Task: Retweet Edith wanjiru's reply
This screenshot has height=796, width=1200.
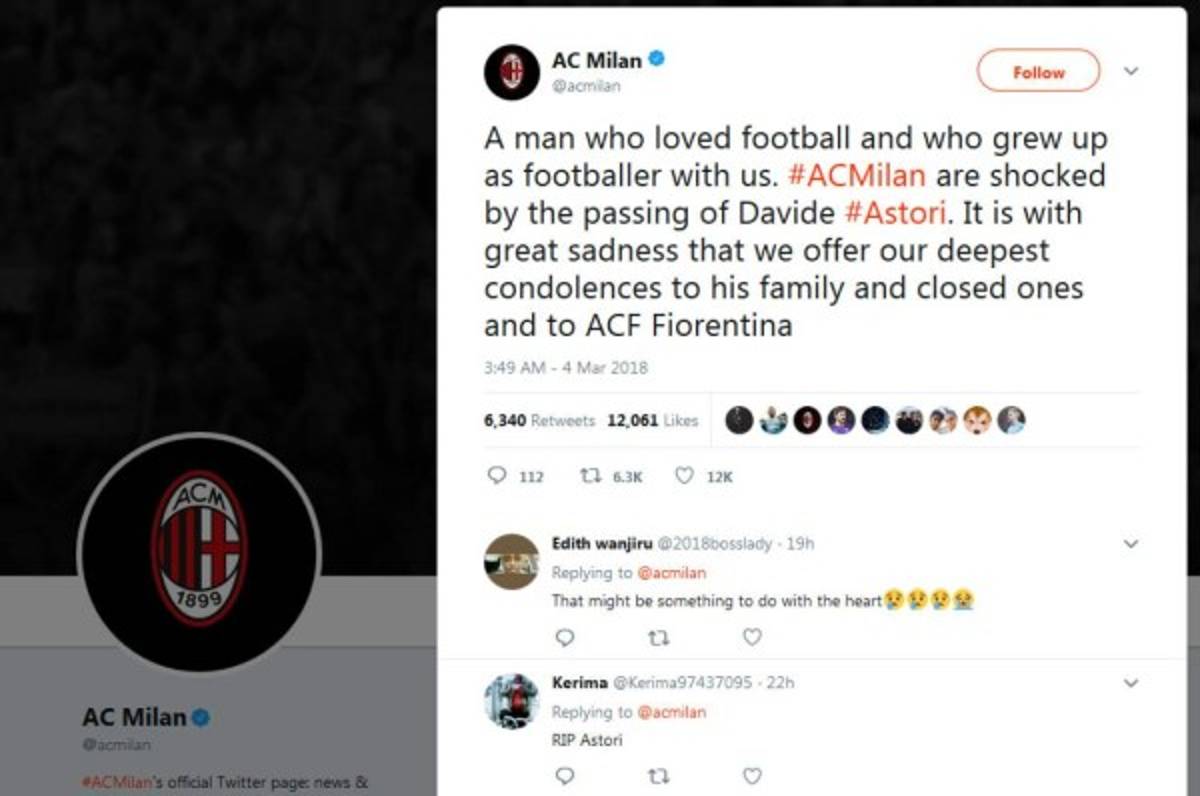Action: [x=658, y=637]
